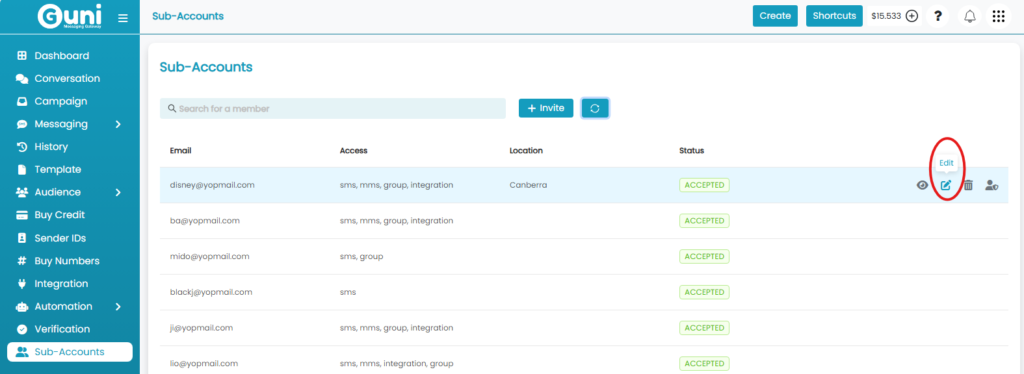1024x374 pixels.
Task: Open the notifications bell
Action: [x=970, y=16]
